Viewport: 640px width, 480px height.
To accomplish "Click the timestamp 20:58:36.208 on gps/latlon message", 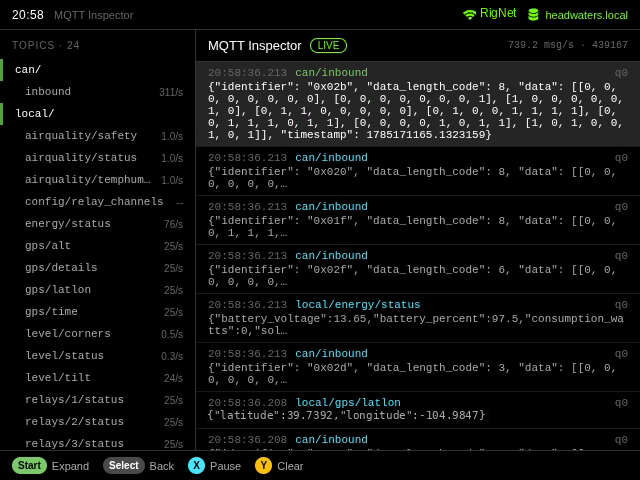I will [x=247, y=403].
